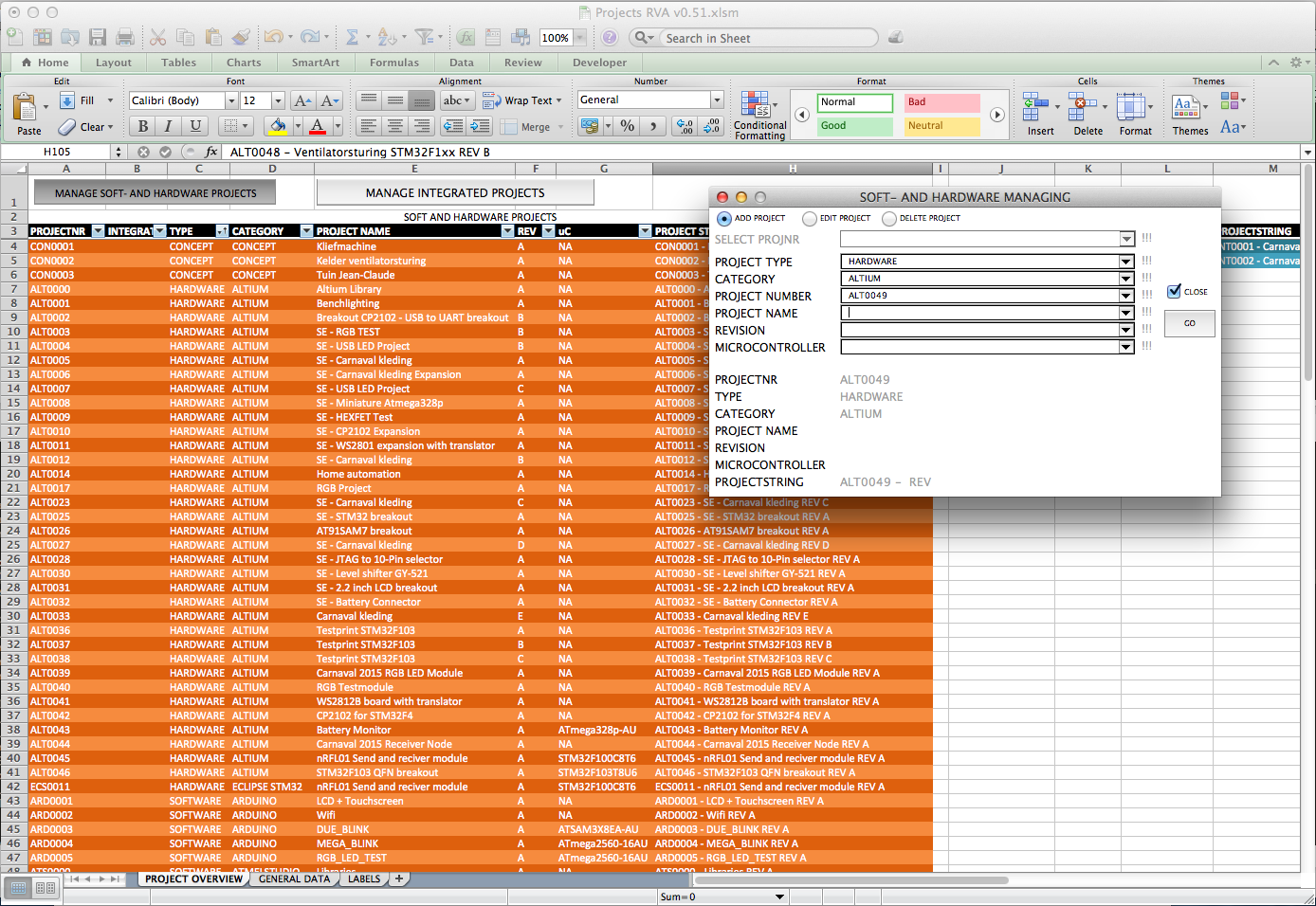Open the font name Calibri dropdown
Viewport: 1316px width, 906px height.
pos(230,100)
